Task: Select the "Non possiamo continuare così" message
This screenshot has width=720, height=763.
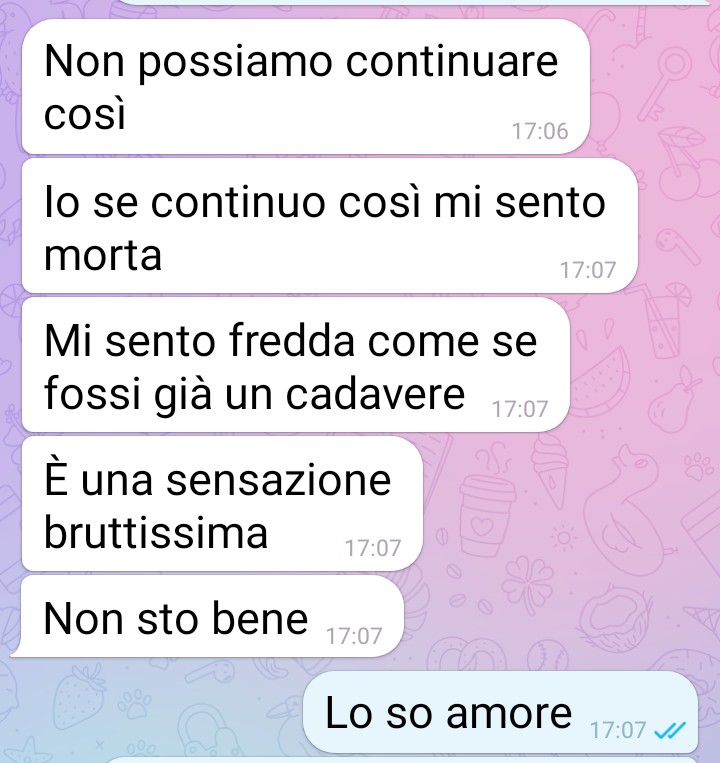Action: tap(306, 87)
